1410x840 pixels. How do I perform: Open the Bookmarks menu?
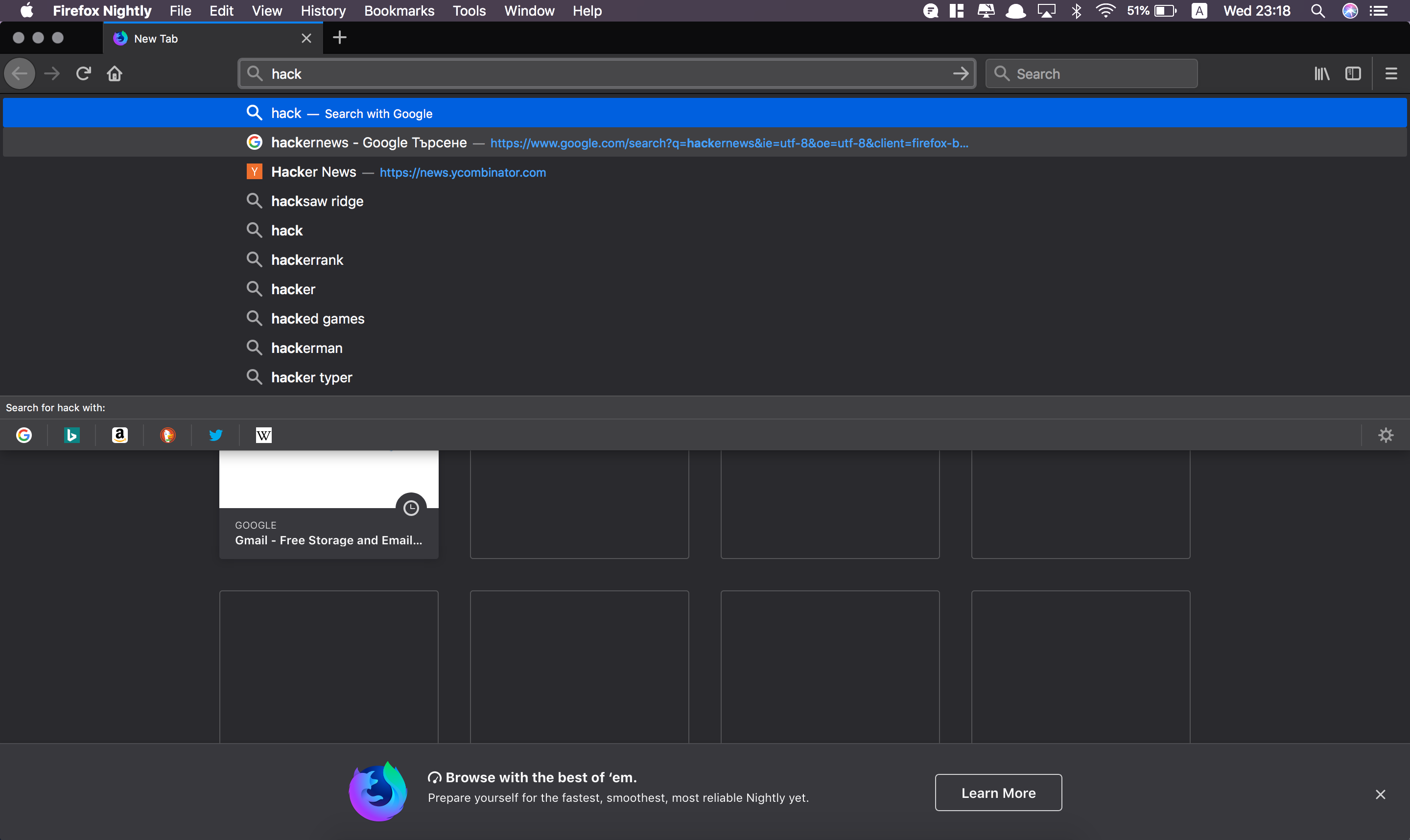click(399, 11)
